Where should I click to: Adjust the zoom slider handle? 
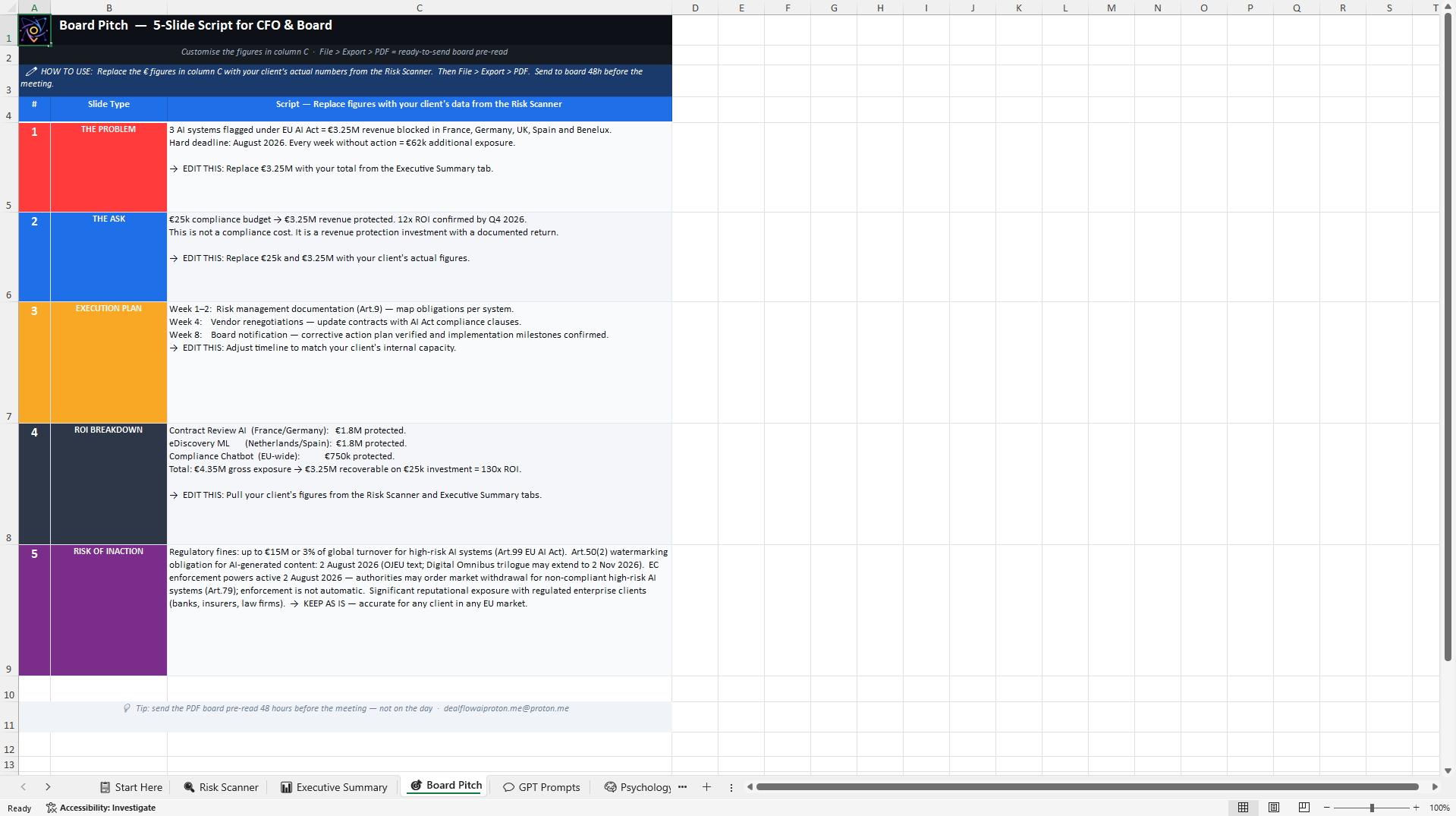click(1372, 808)
